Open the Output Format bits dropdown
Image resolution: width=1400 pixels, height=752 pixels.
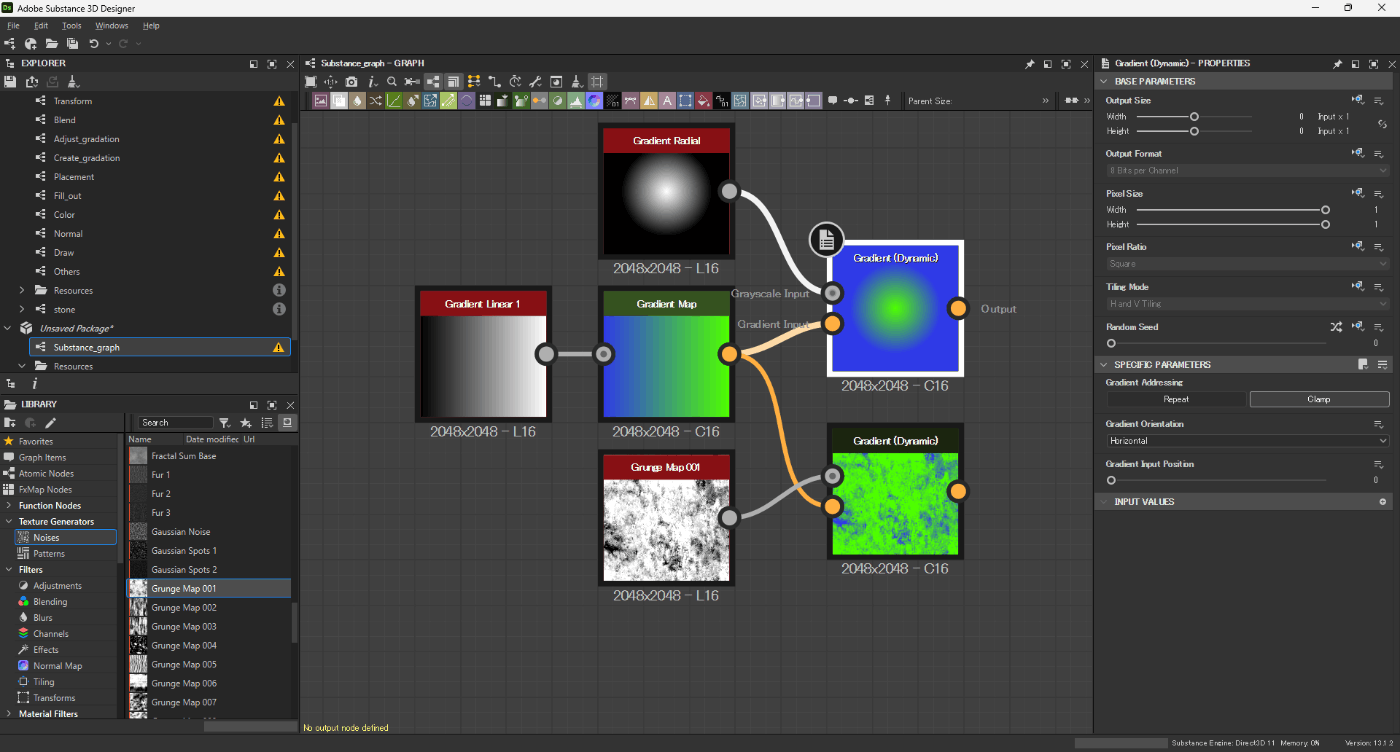(x=1247, y=171)
